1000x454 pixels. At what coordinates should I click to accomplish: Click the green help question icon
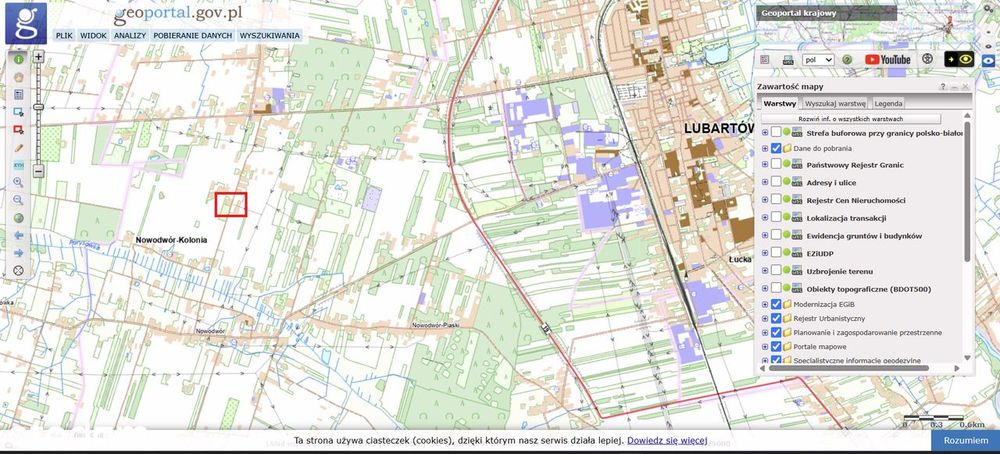click(847, 59)
